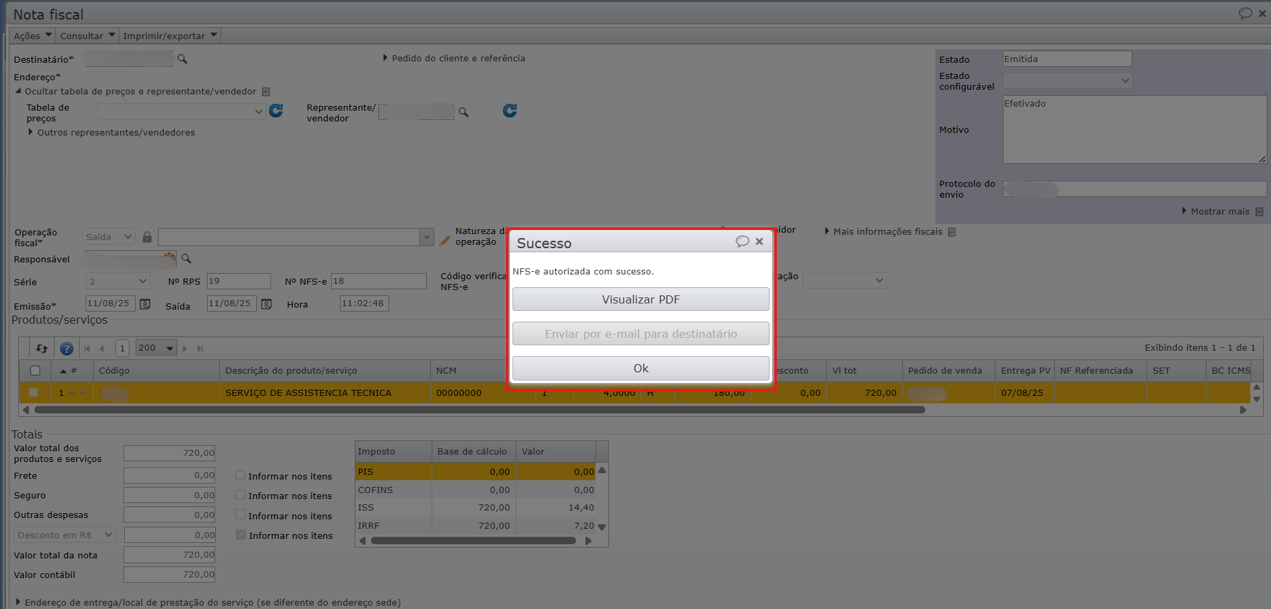Toggle Informar nos itens for Desconto
This screenshot has height=609, width=1271.
pos(240,535)
